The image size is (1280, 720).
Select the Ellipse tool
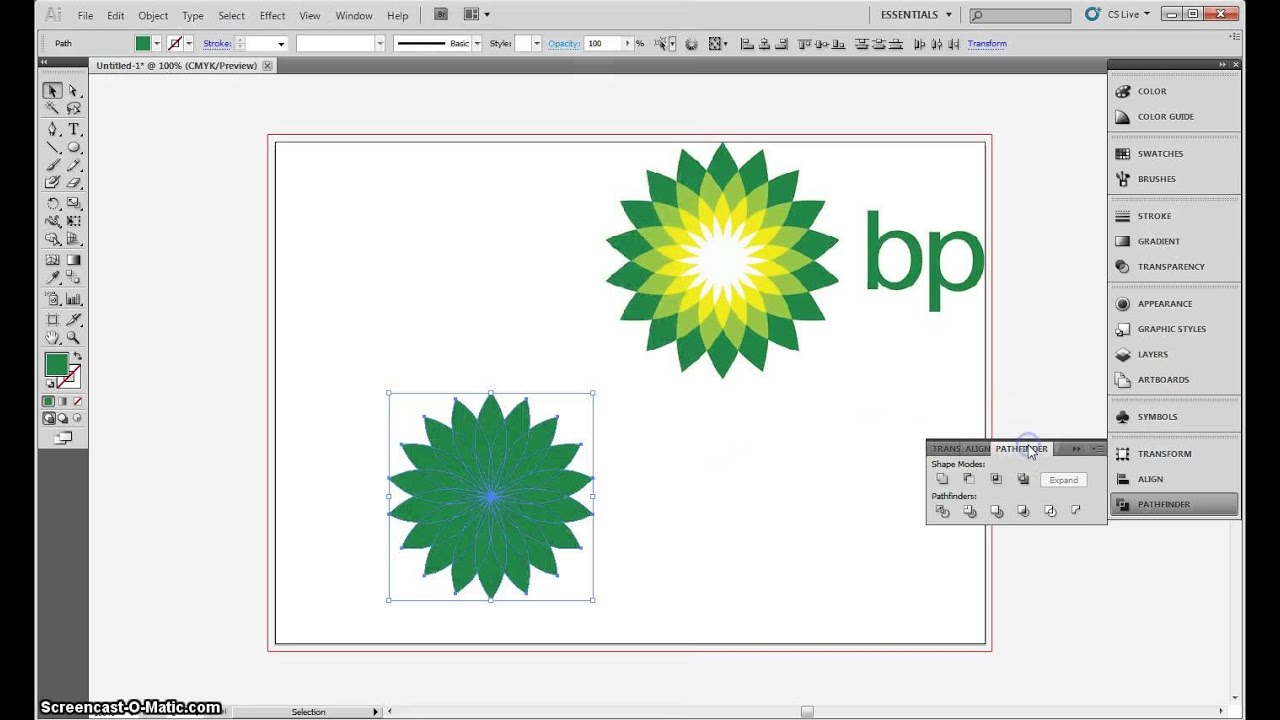pos(73,148)
